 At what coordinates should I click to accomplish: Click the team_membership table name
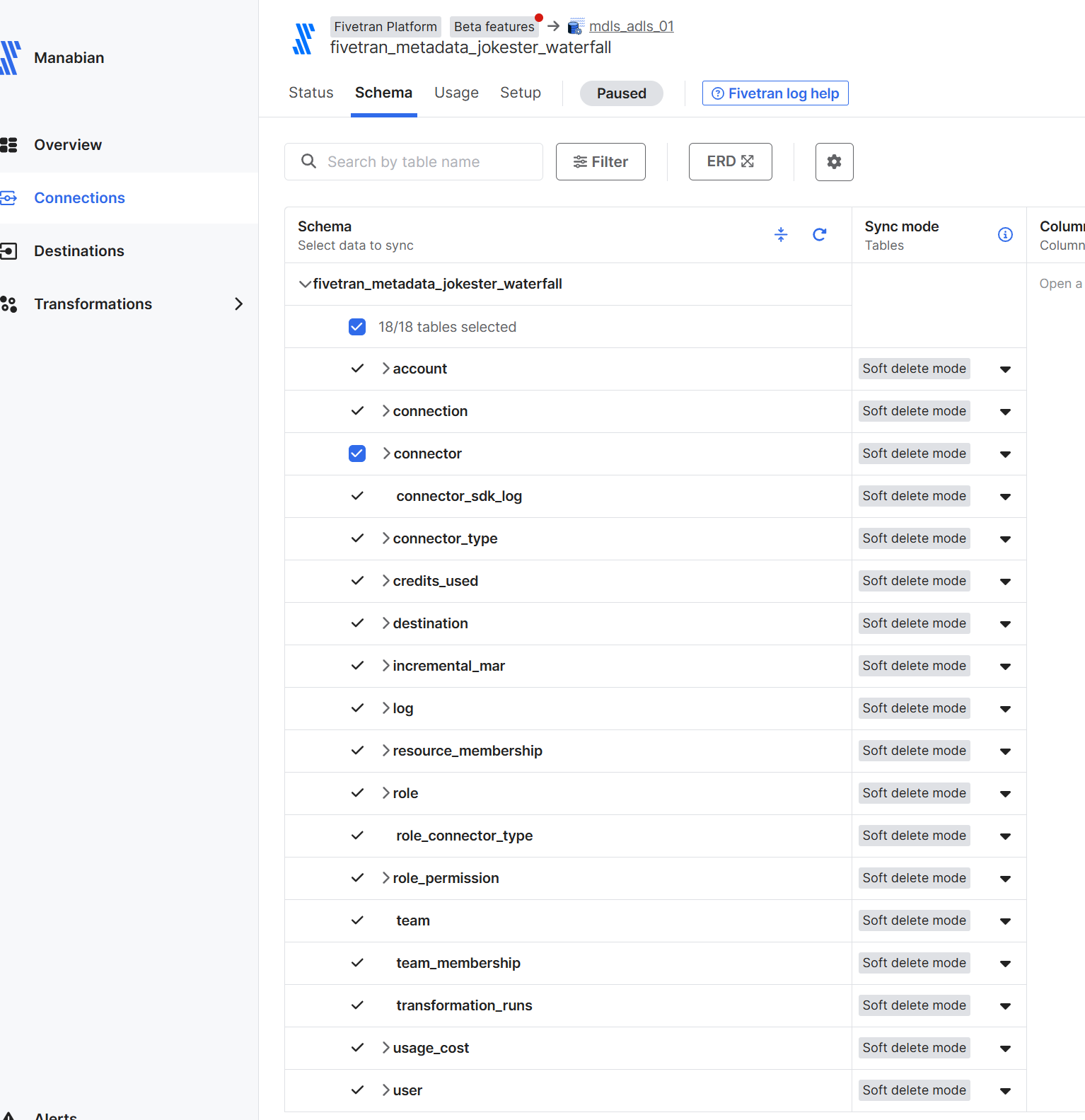pos(458,963)
